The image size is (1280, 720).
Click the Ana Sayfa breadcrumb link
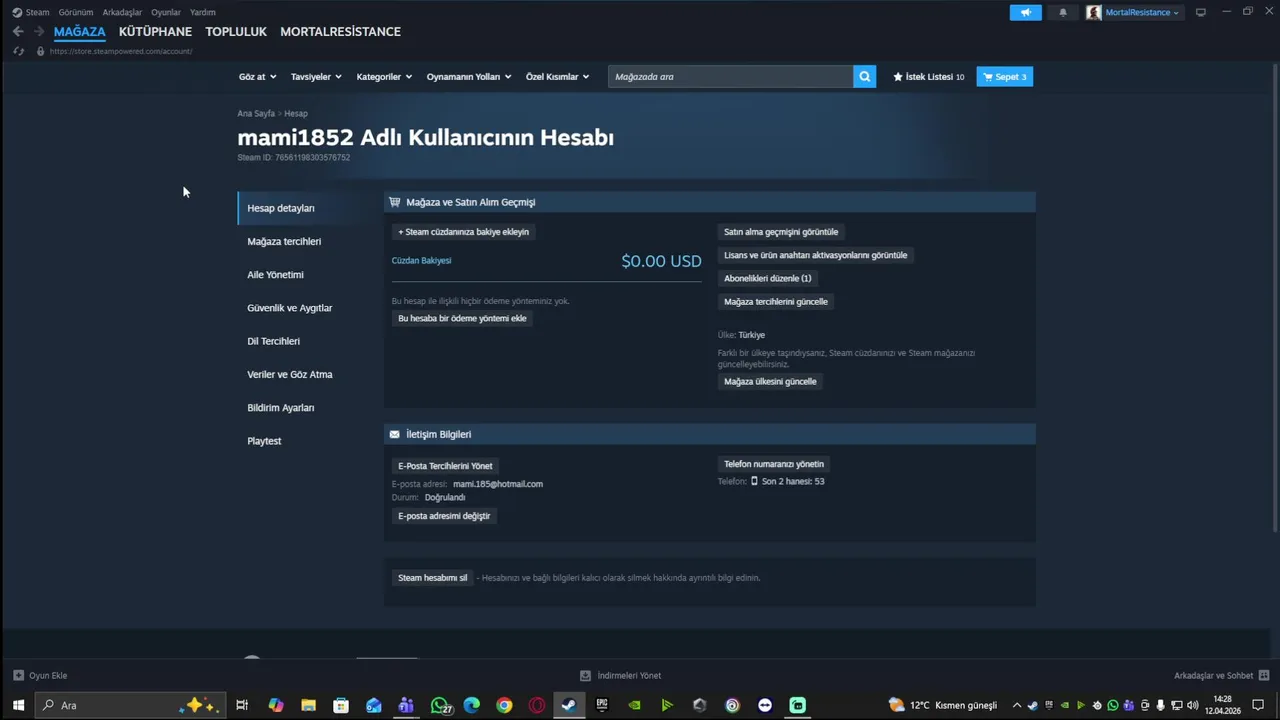click(256, 114)
